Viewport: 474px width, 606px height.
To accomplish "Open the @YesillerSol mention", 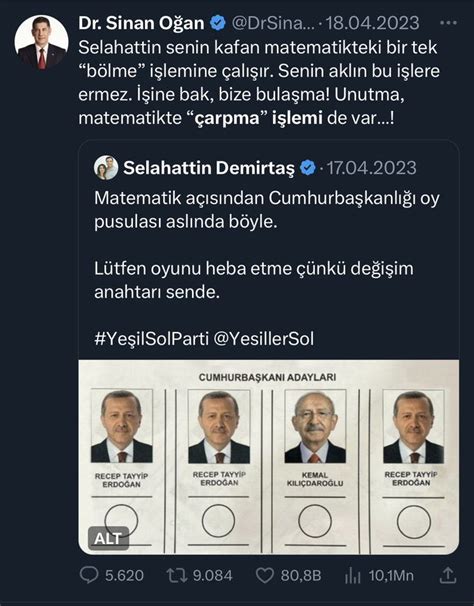I will coord(264,339).
